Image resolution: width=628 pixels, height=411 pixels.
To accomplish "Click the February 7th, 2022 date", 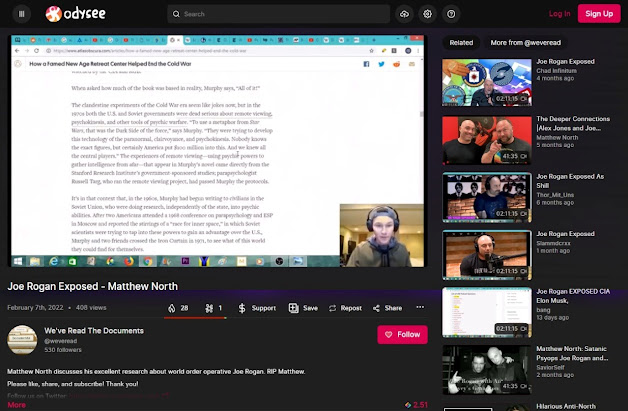I will [35, 308].
